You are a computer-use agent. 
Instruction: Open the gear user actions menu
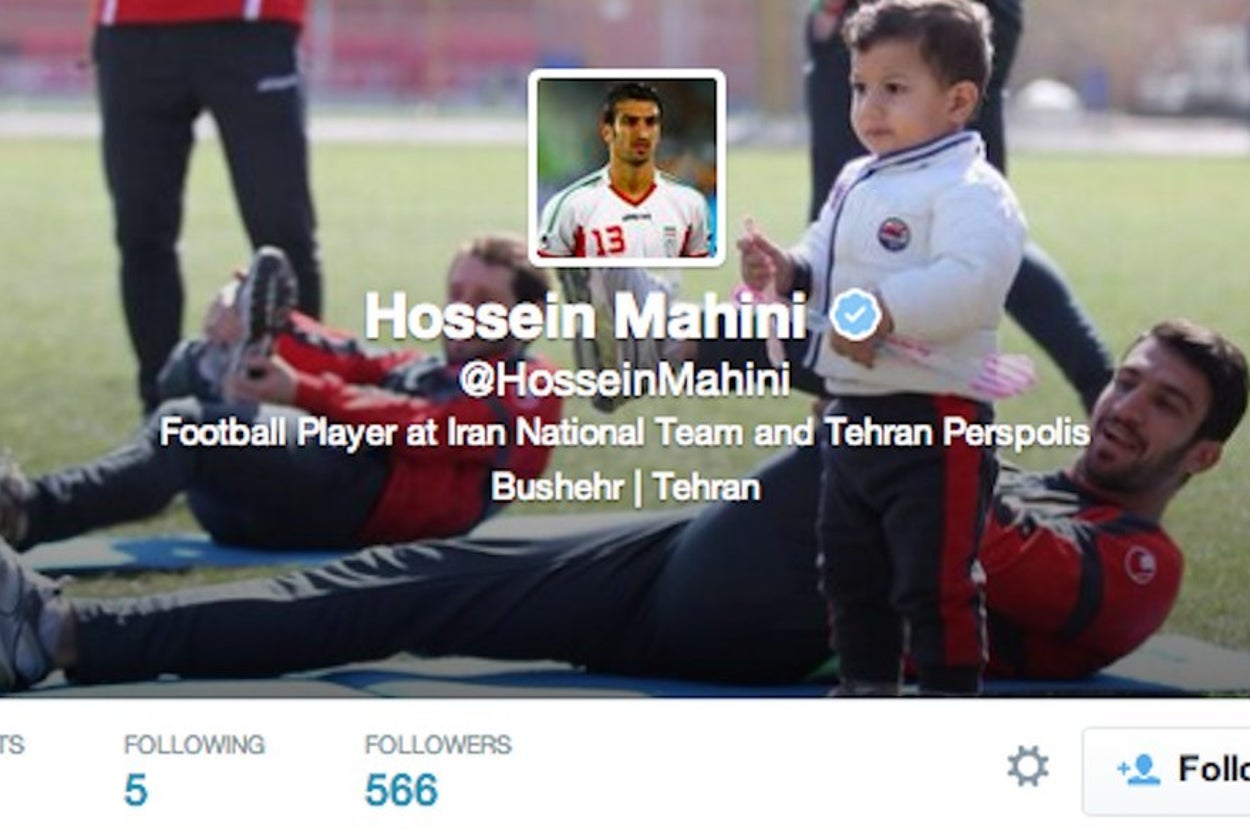coord(1028,767)
